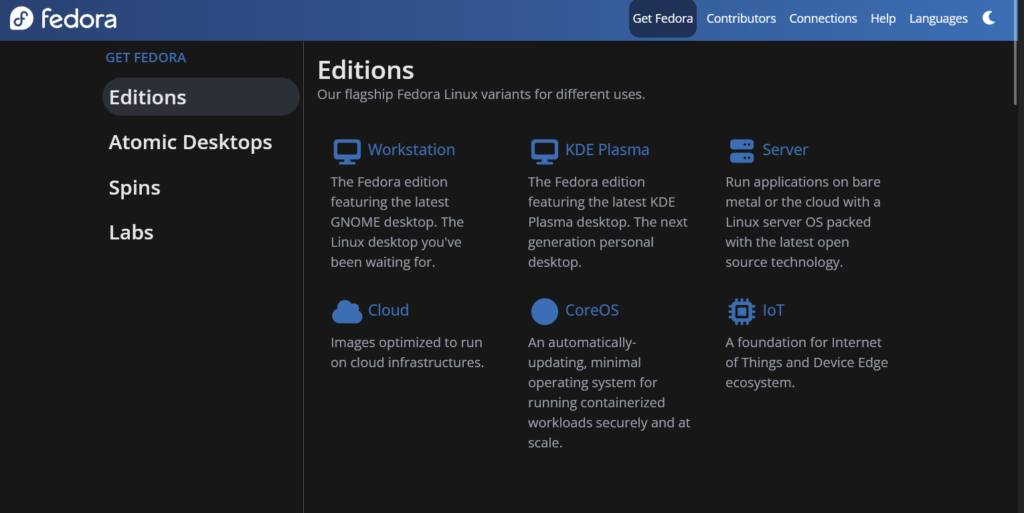Open the Get Fedora menu

662,18
